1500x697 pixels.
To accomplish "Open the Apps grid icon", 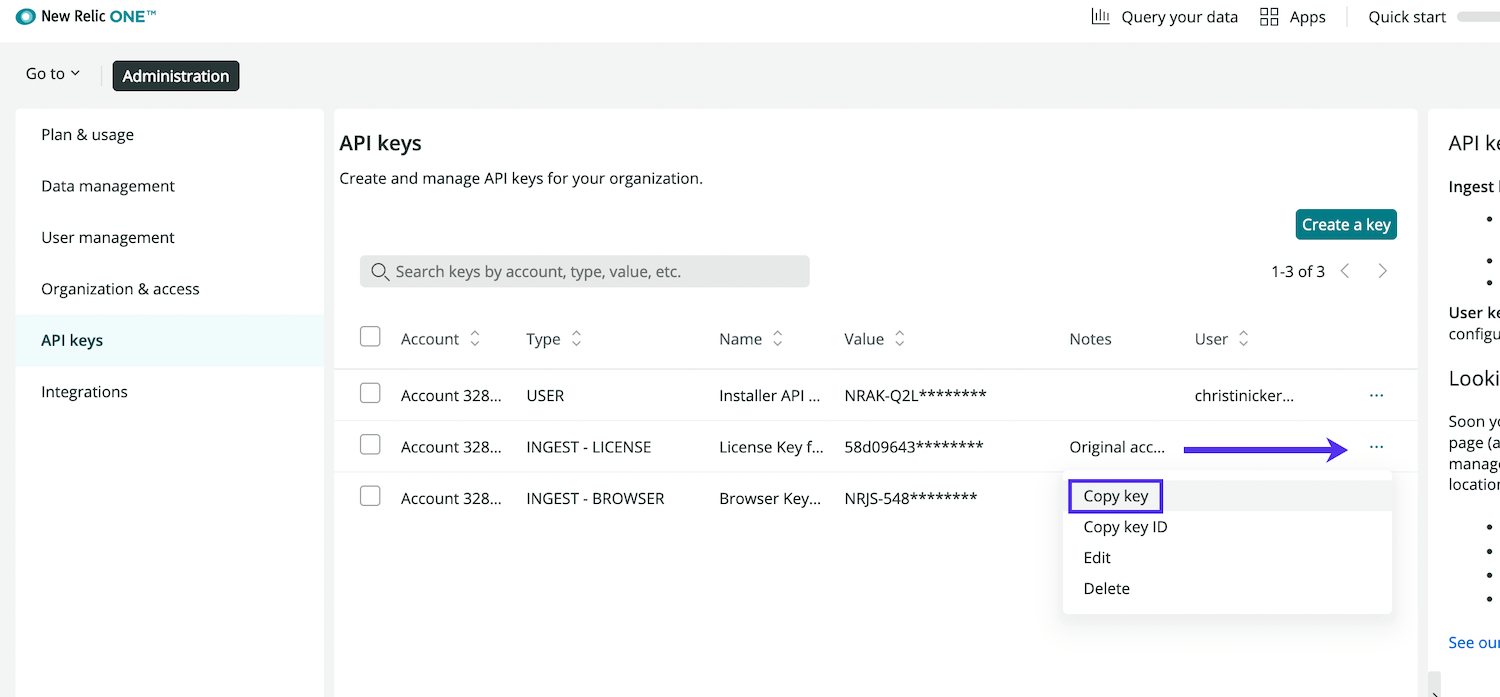I will click(x=1269, y=16).
